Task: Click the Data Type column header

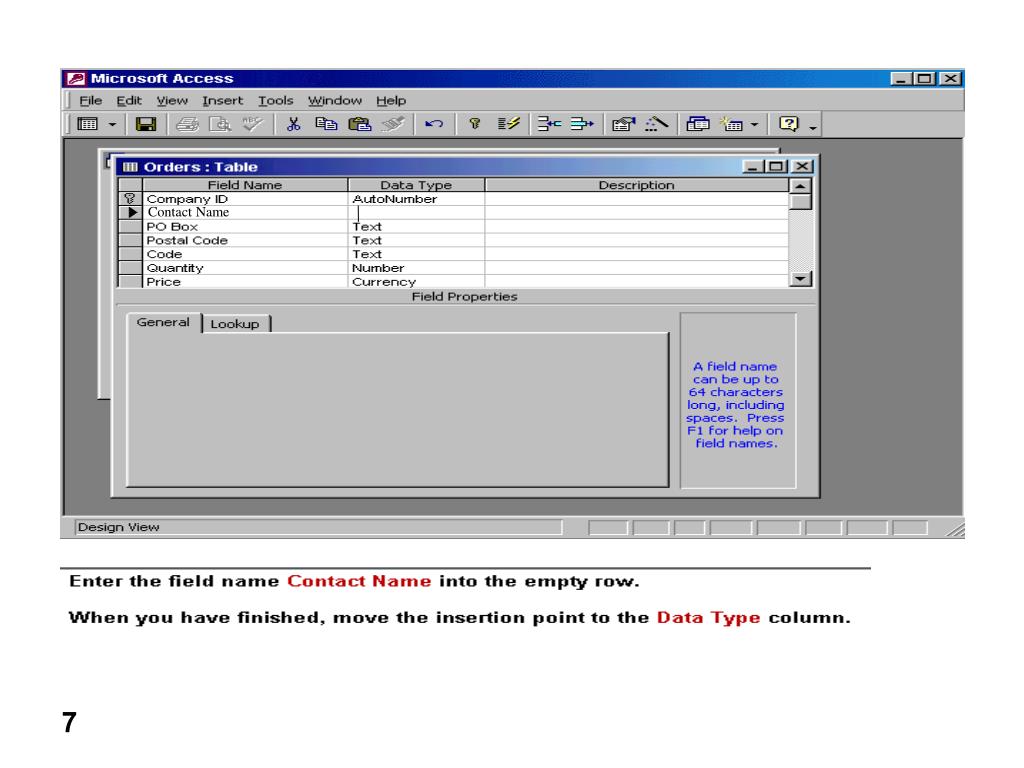Action: (x=416, y=185)
